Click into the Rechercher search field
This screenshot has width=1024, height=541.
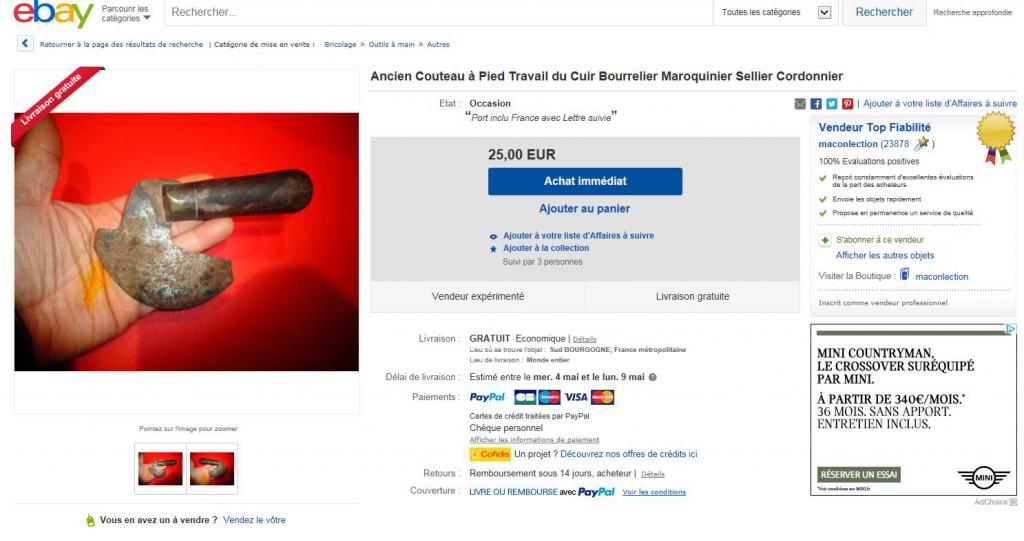438,12
